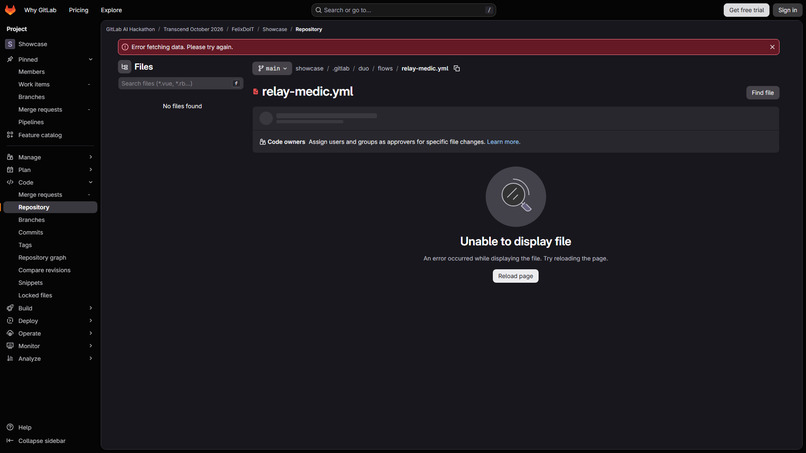Click the Monitor section icon
The width and height of the screenshot is (806, 453).
pos(10,346)
